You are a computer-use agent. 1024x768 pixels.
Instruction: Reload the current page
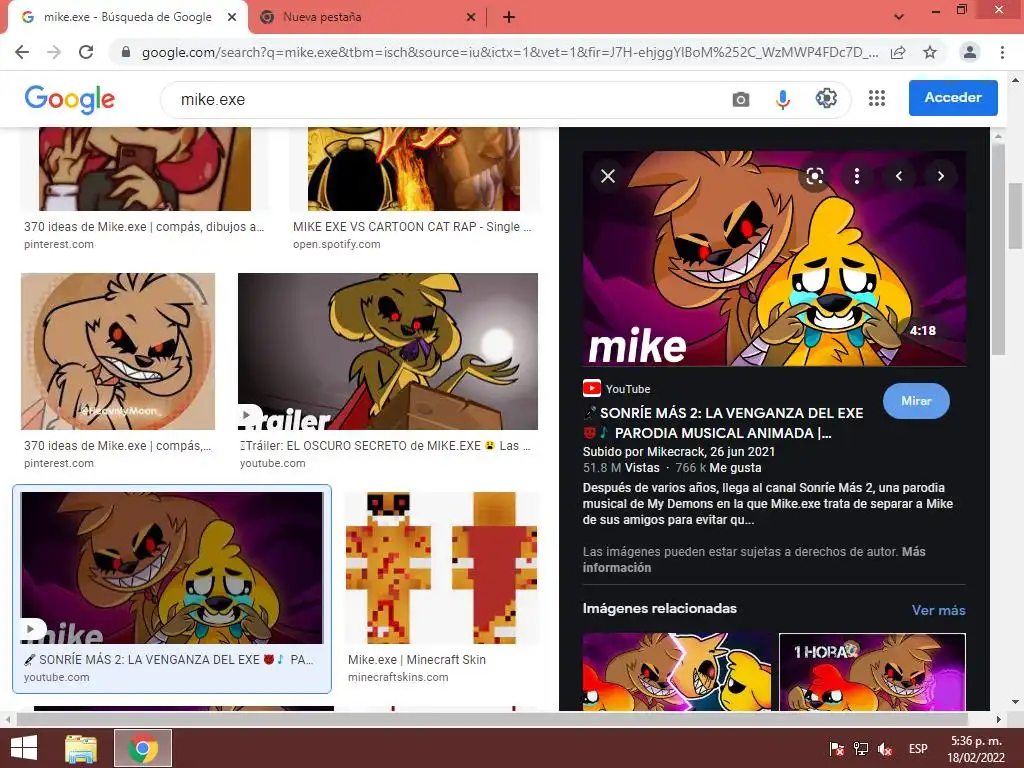click(86, 52)
